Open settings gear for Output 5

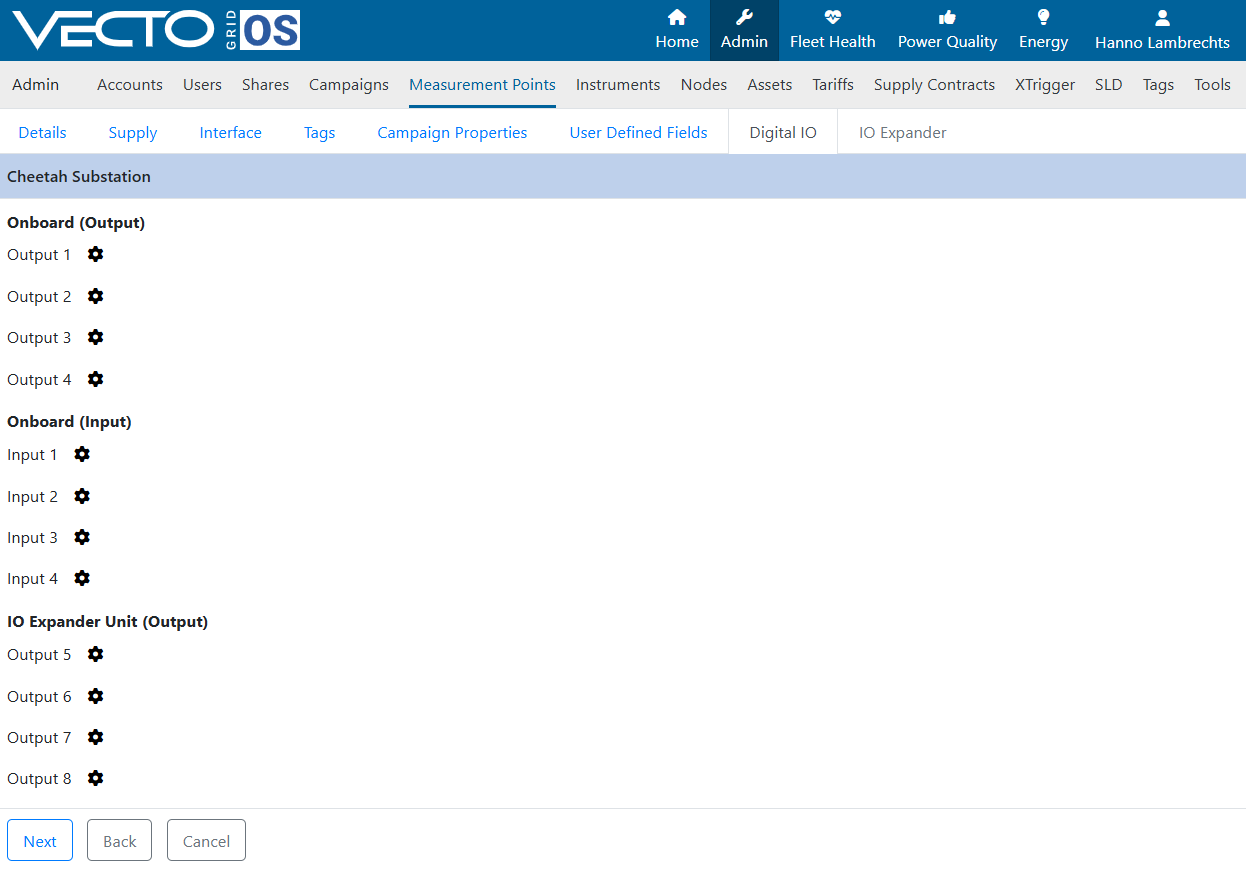click(95, 654)
